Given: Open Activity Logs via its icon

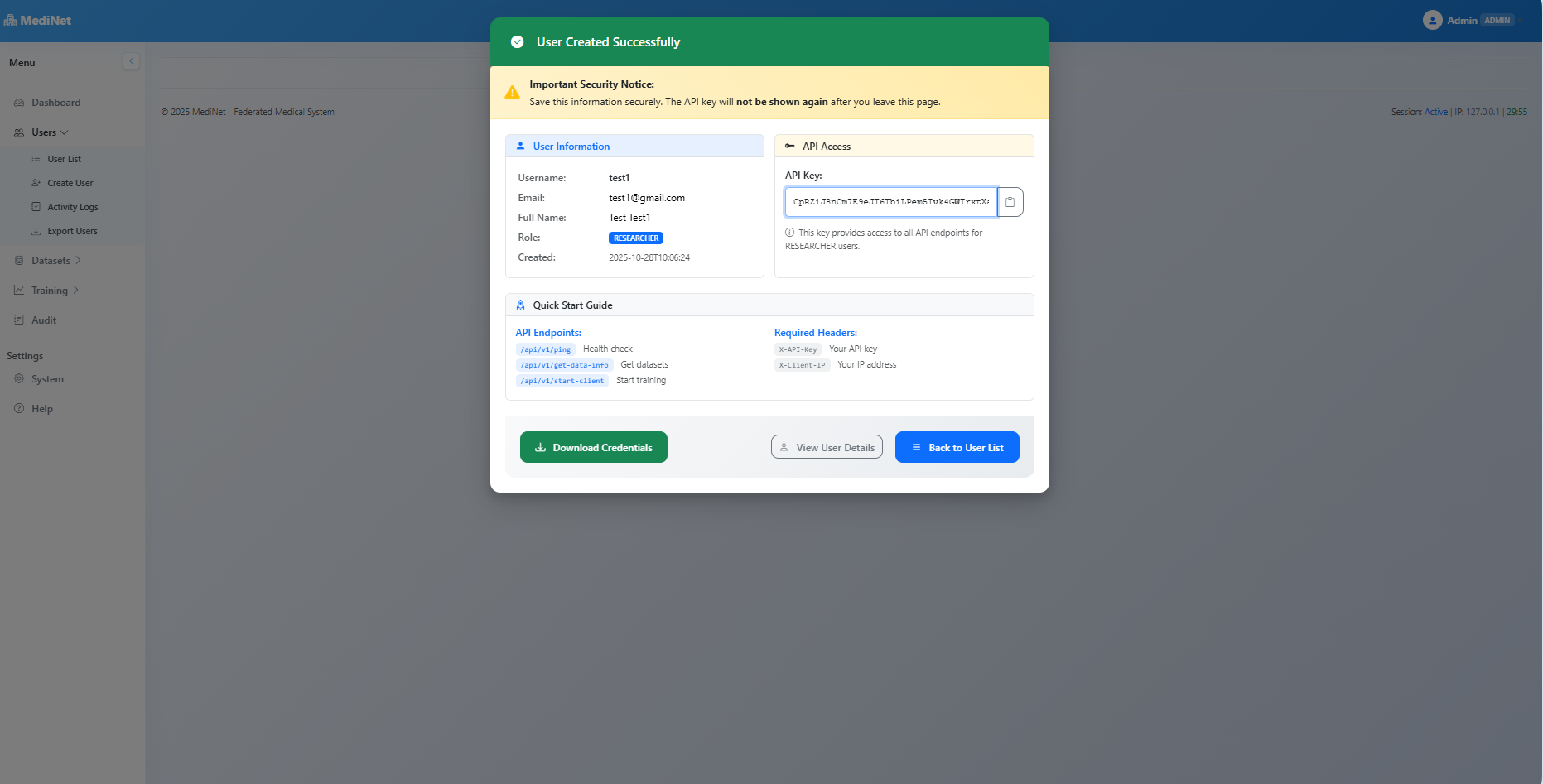Looking at the screenshot, I should 34,206.
